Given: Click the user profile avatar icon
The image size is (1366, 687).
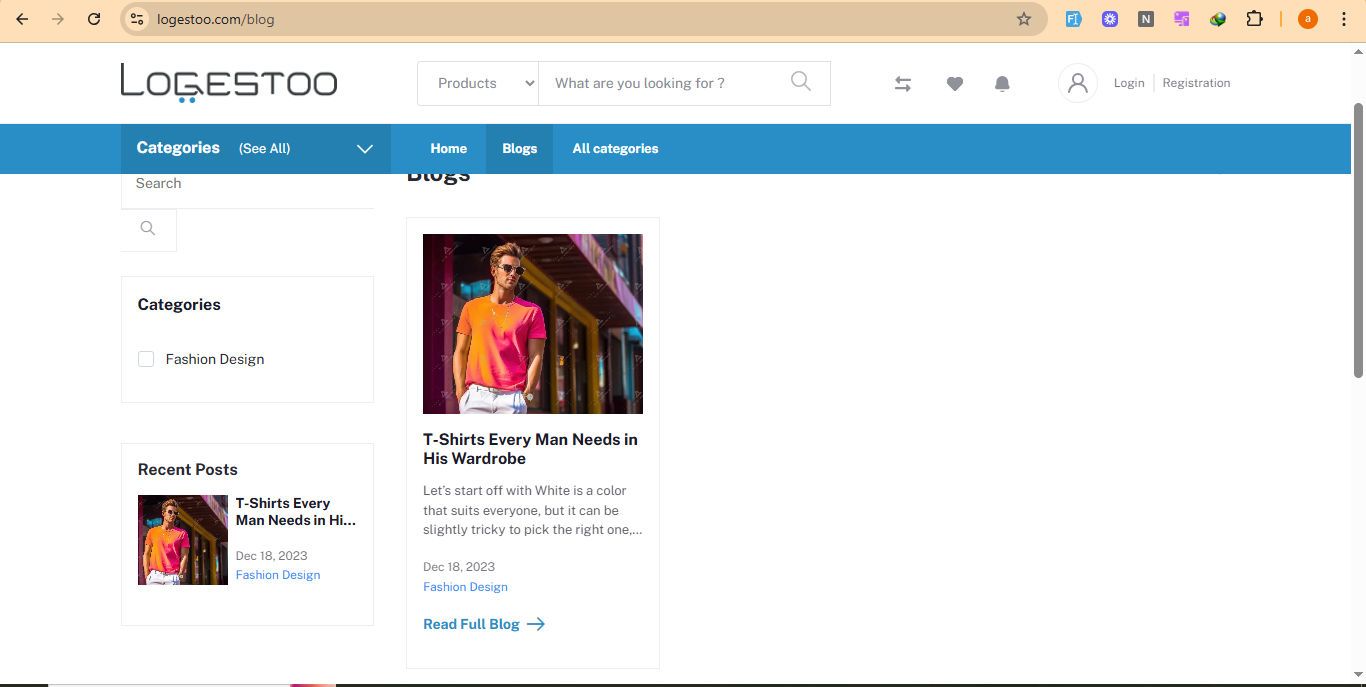Looking at the screenshot, I should tap(1077, 83).
